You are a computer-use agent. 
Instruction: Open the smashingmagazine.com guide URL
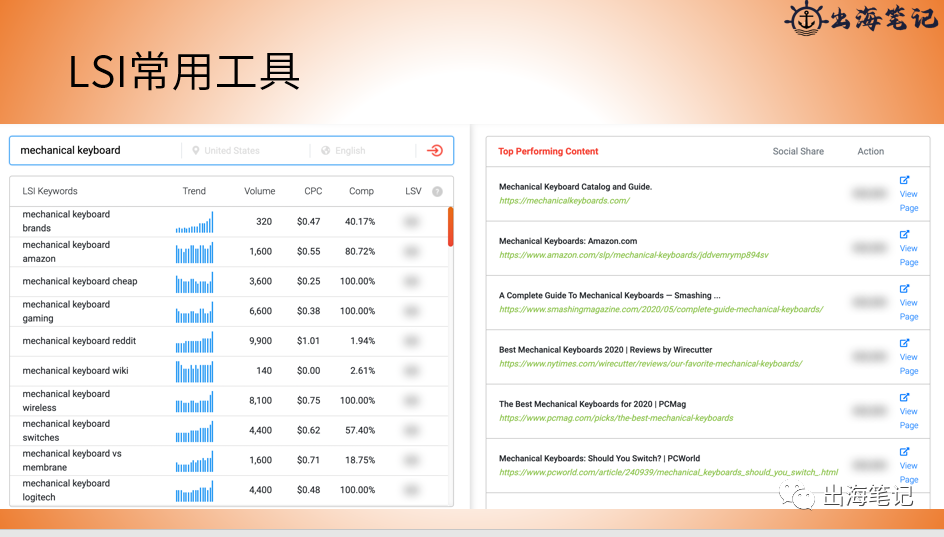pos(660,309)
